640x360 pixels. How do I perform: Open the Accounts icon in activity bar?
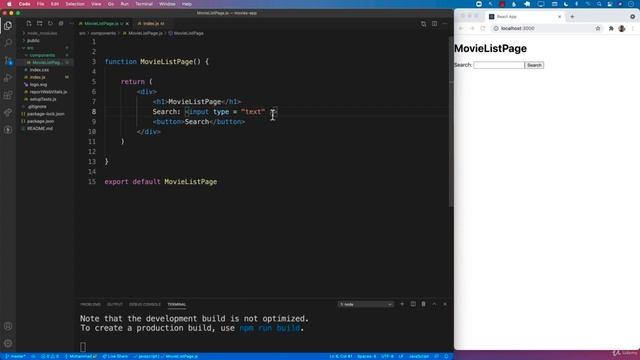coord(8,326)
